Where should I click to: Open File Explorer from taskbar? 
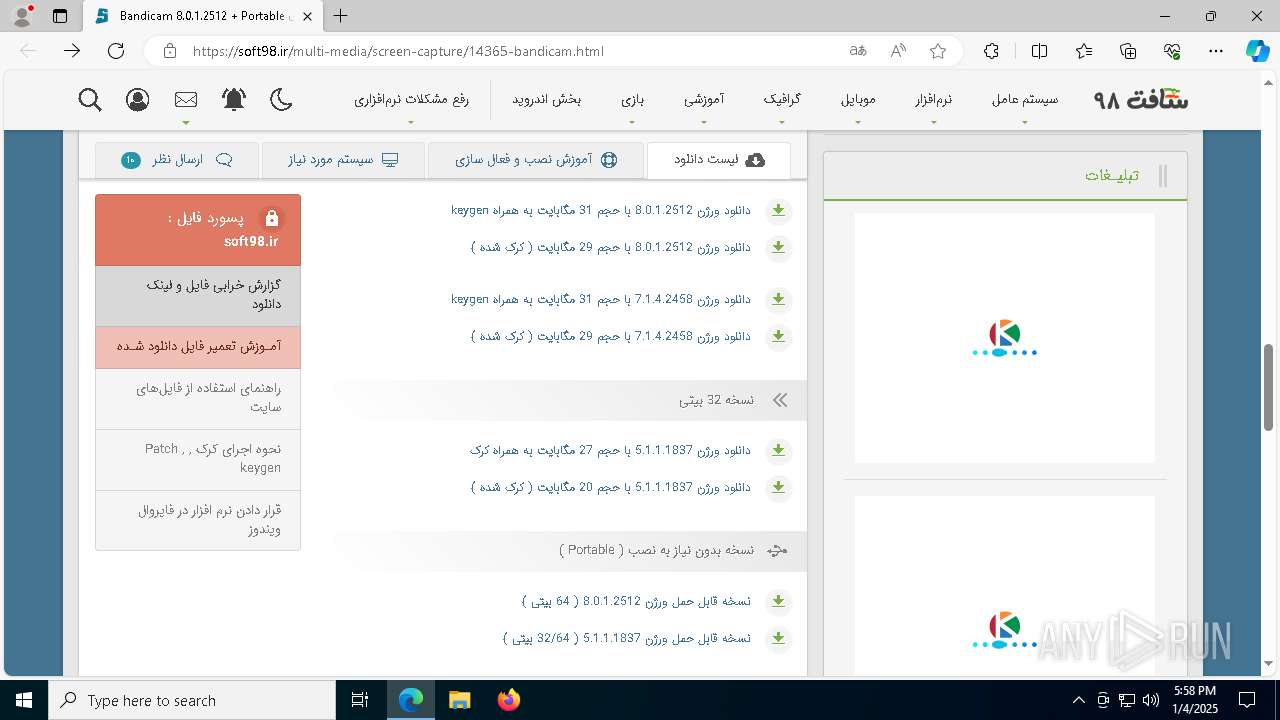459,700
